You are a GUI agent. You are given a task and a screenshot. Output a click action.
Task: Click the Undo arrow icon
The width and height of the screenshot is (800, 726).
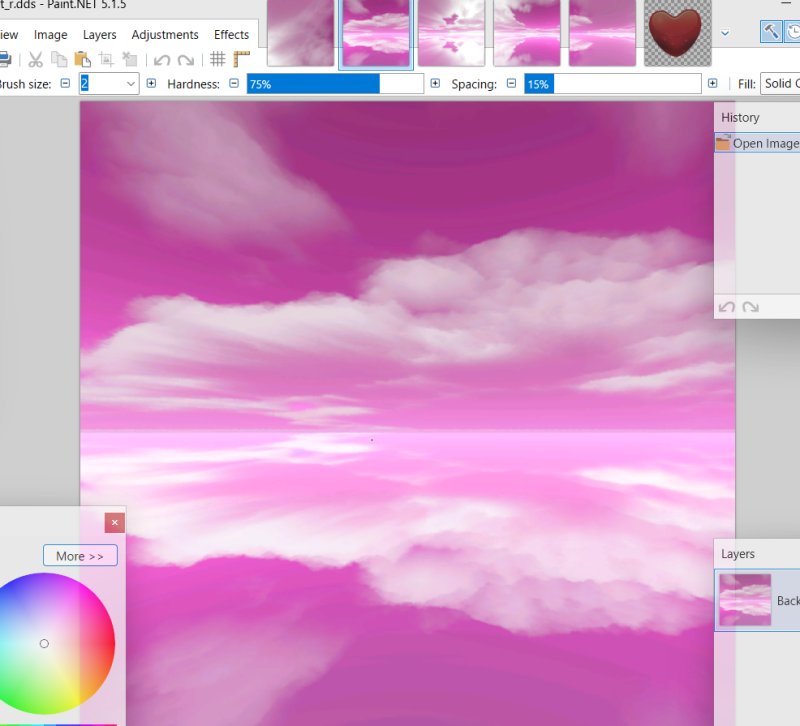point(162,58)
